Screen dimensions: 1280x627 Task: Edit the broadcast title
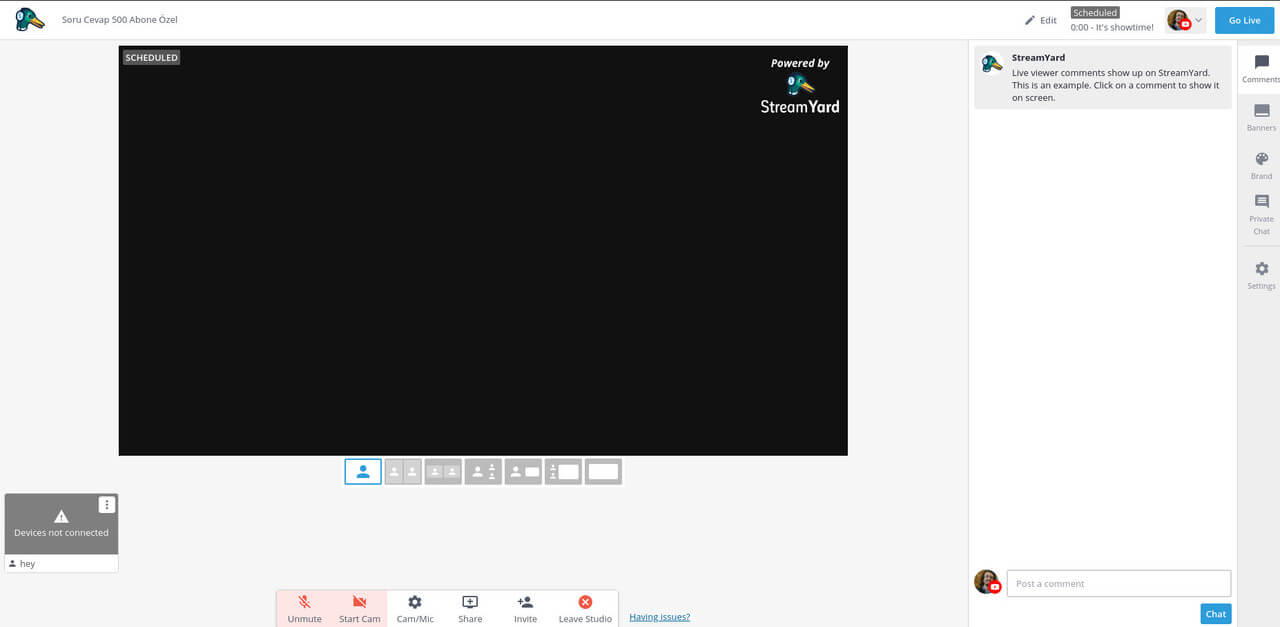click(1041, 20)
